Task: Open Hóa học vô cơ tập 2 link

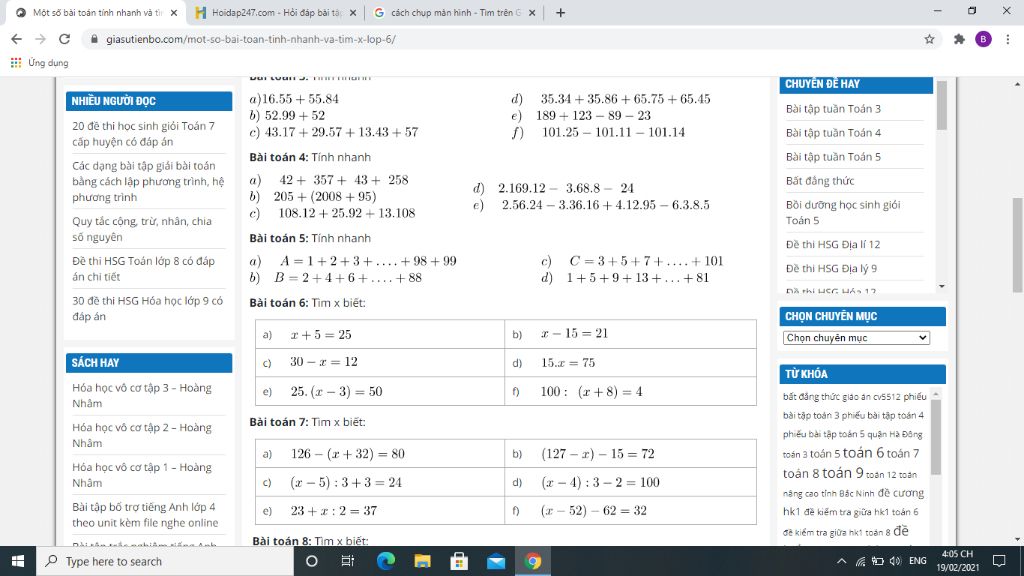Action: pos(142,435)
